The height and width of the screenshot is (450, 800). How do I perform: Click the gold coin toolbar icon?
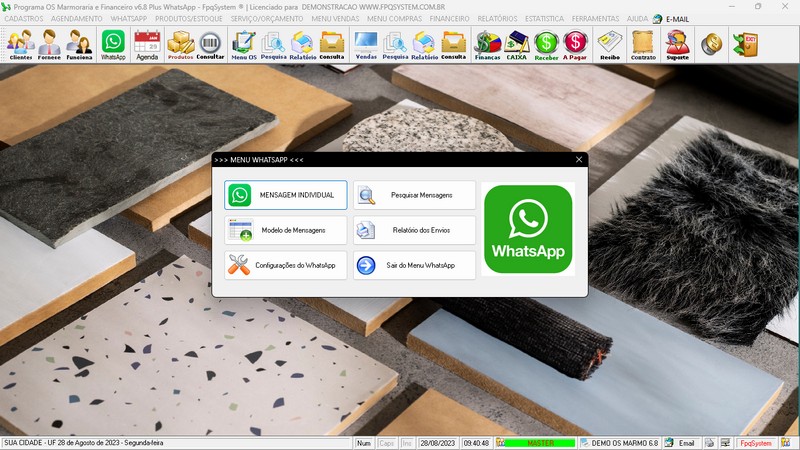(711, 45)
